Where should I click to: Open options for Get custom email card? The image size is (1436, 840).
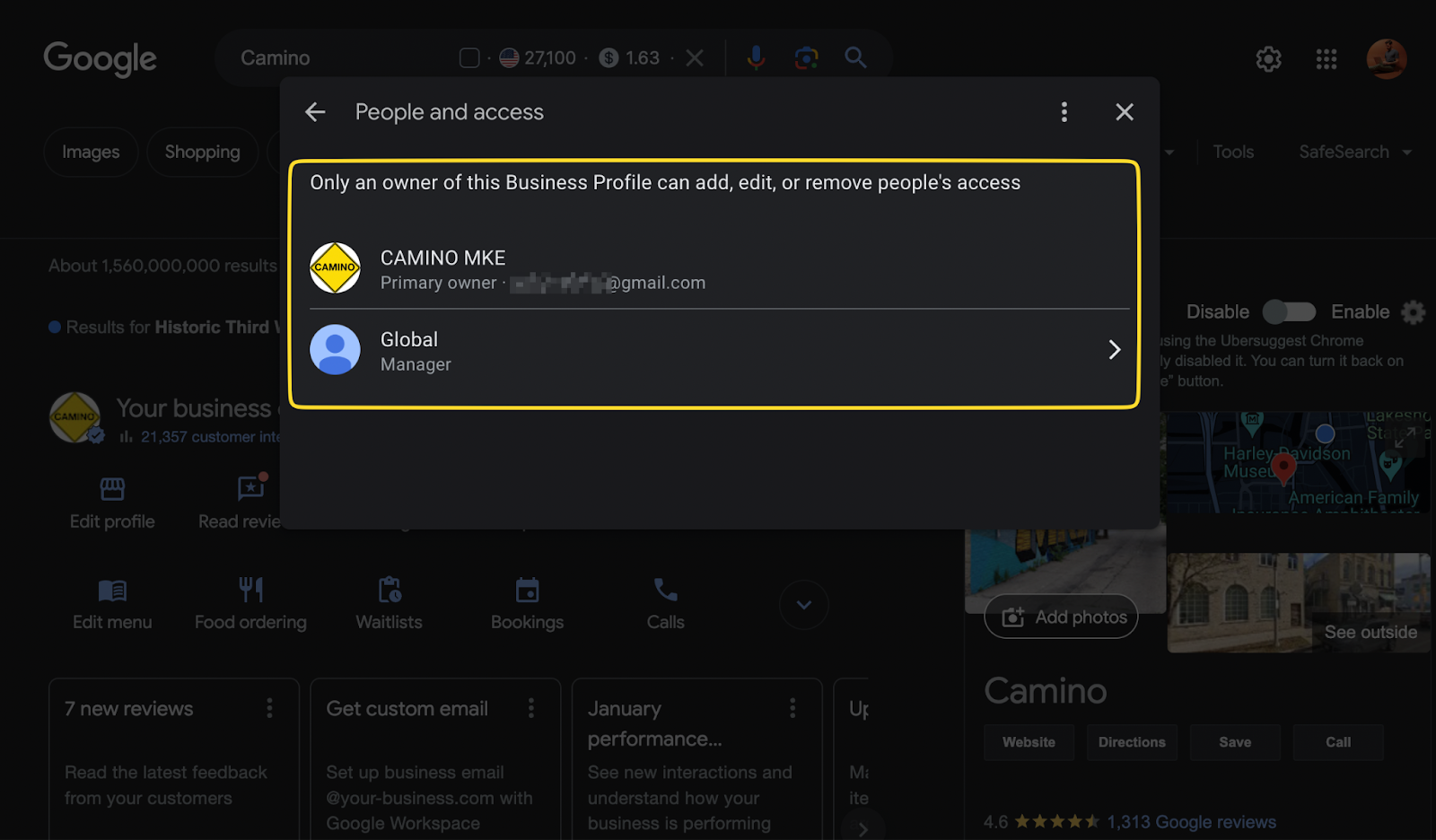(531, 709)
